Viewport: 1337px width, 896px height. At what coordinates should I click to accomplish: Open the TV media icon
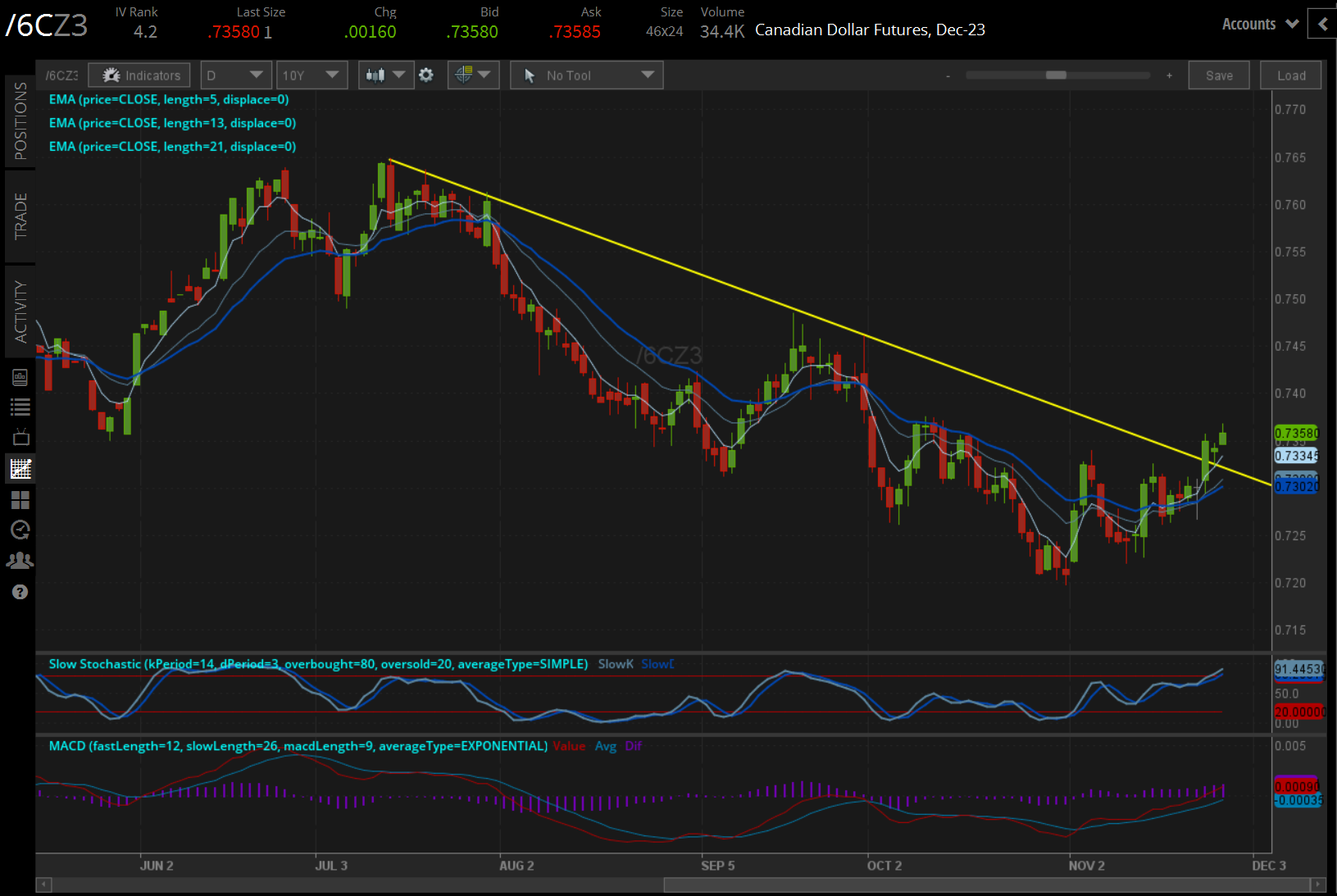pos(20,437)
